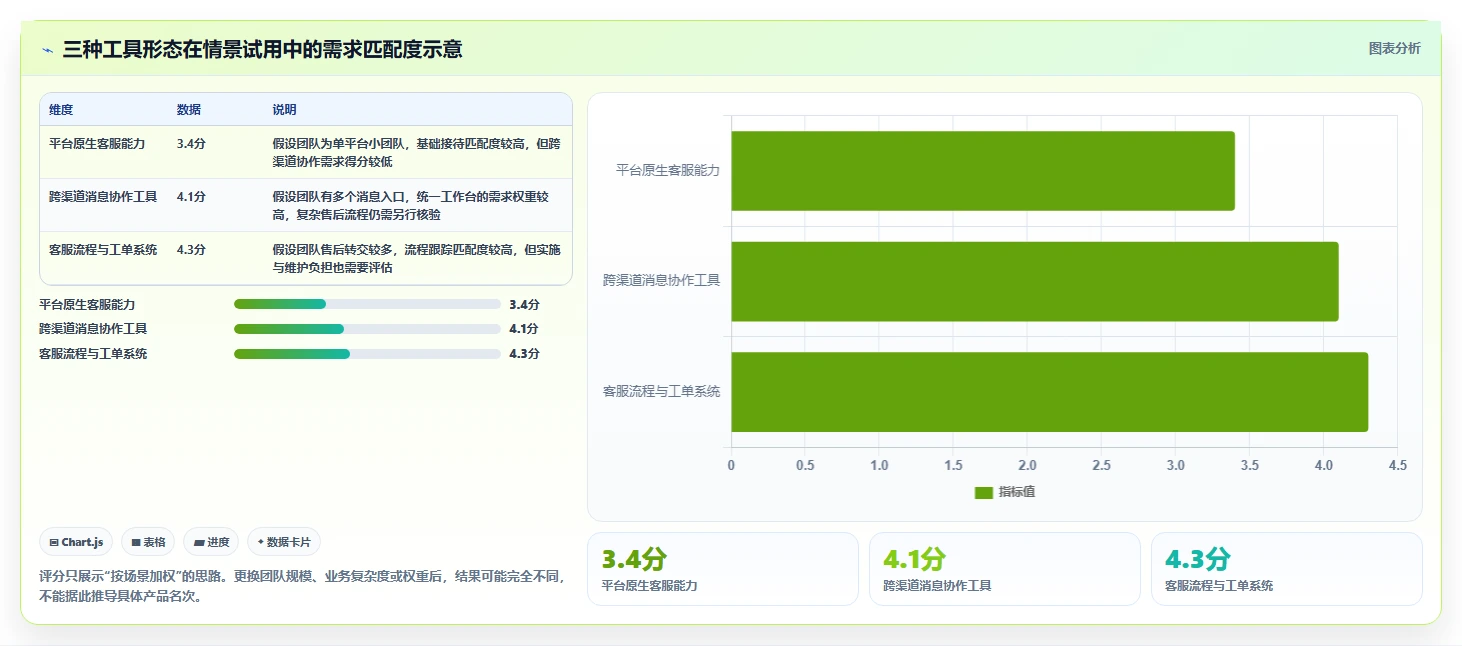Click the 维度 column header

click(x=61, y=110)
